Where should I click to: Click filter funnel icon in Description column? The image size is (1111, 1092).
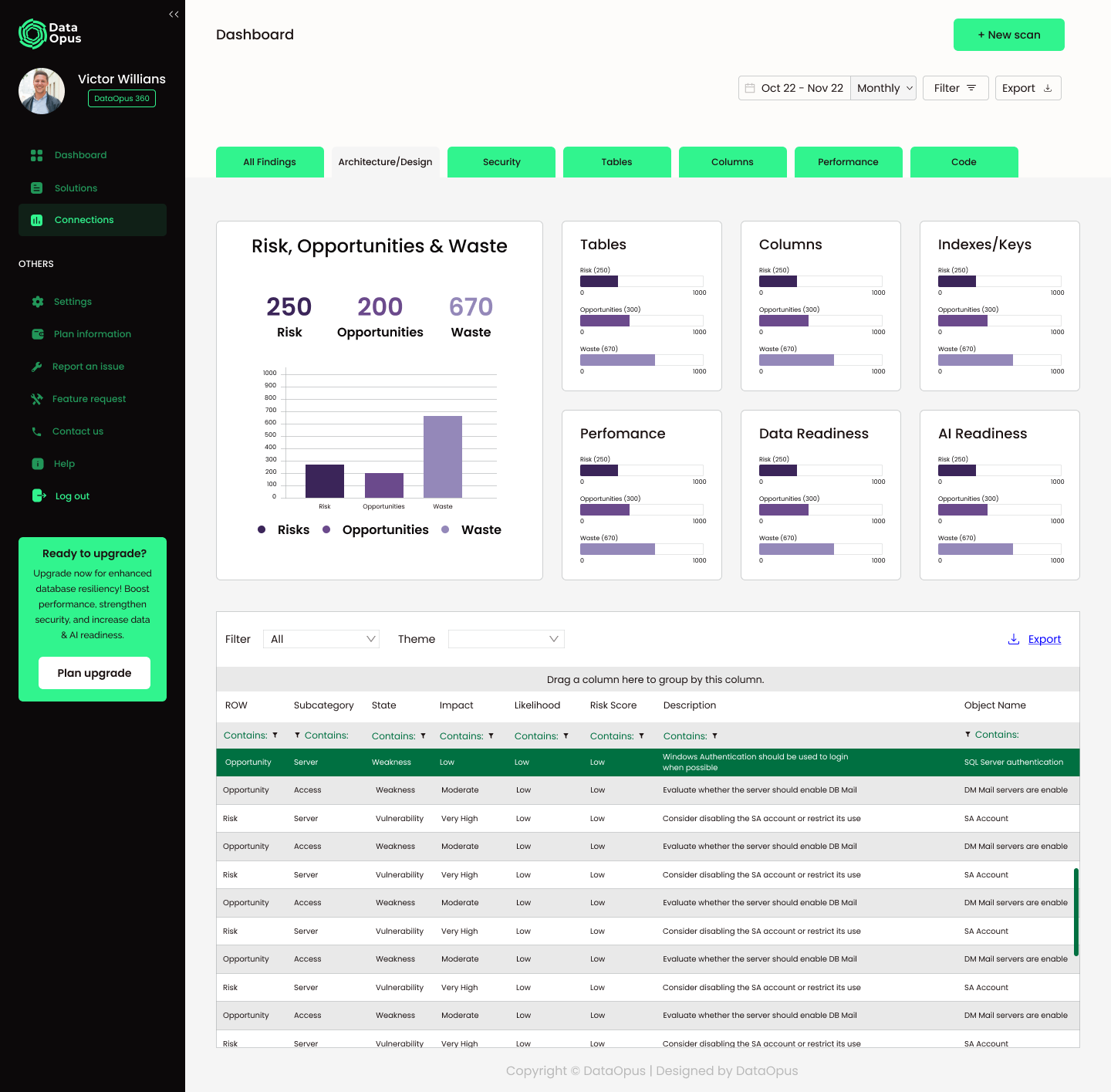pyautogui.click(x=714, y=736)
